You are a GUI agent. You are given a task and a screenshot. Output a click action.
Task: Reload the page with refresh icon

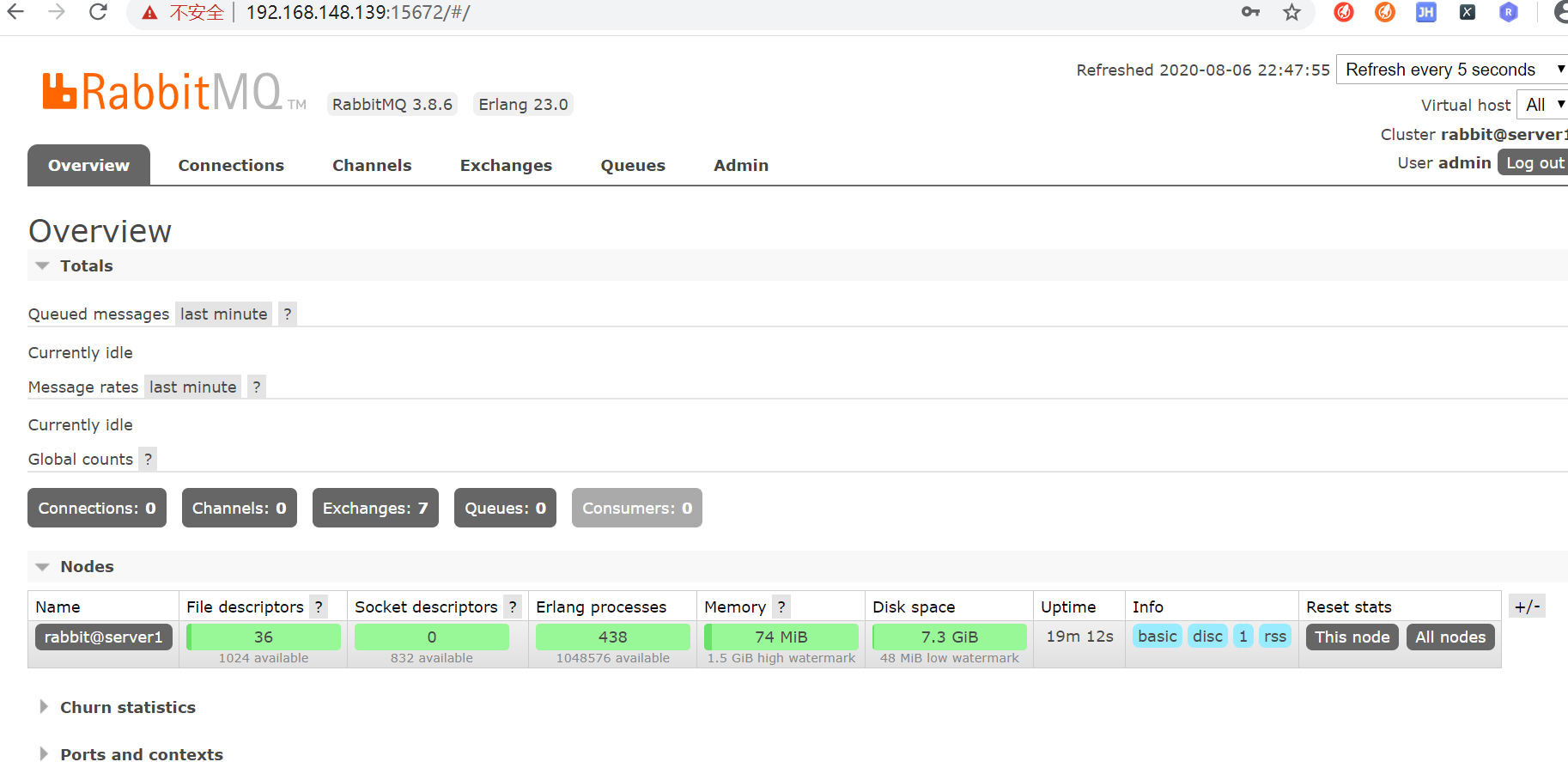[x=98, y=12]
